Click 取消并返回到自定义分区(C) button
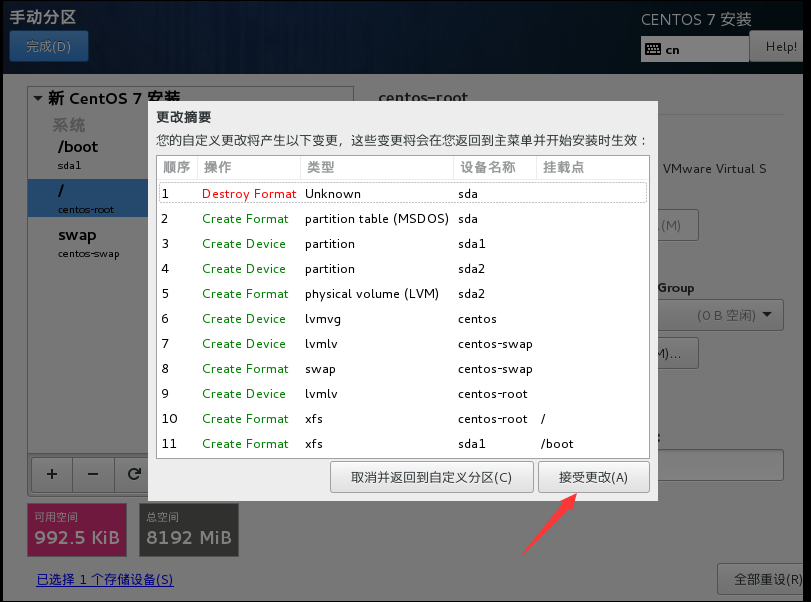 click(431, 477)
